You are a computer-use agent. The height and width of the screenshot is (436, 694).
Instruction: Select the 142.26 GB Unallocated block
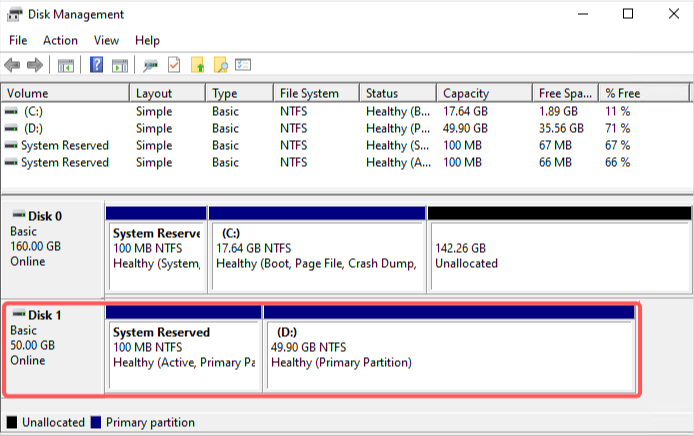pyautogui.click(x=559, y=250)
